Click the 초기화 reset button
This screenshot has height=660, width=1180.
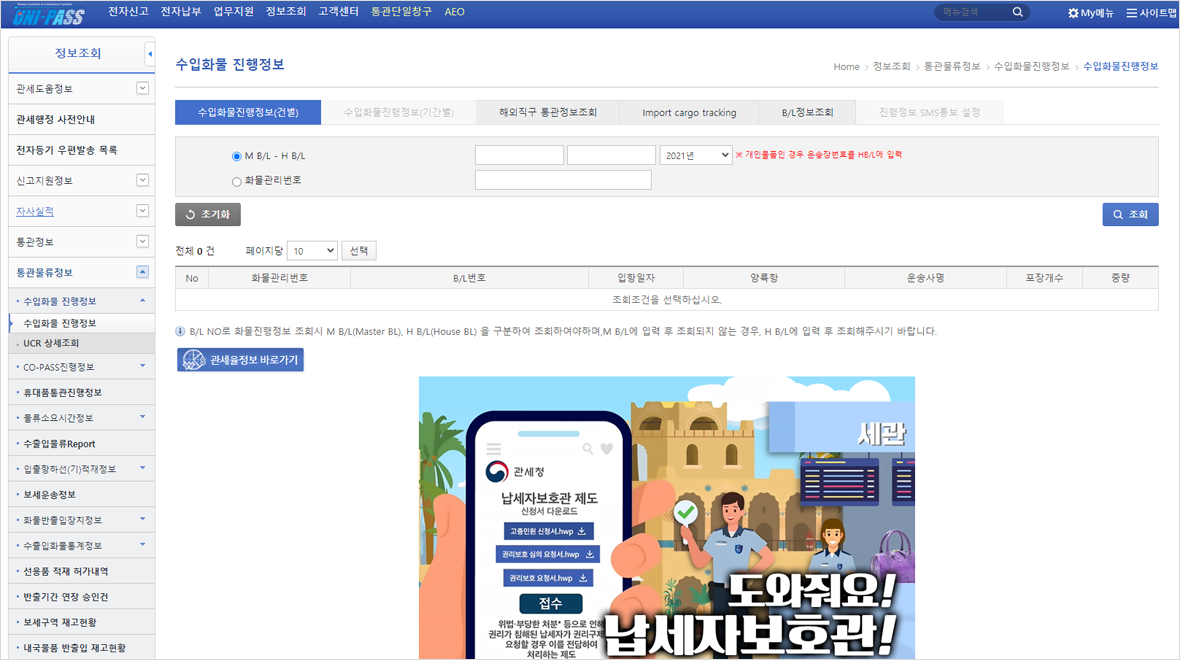(208, 214)
